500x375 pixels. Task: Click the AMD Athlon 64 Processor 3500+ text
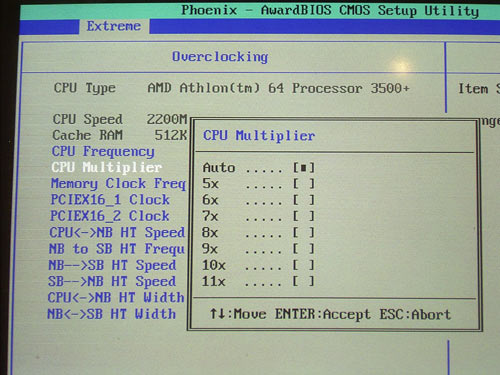click(279, 88)
